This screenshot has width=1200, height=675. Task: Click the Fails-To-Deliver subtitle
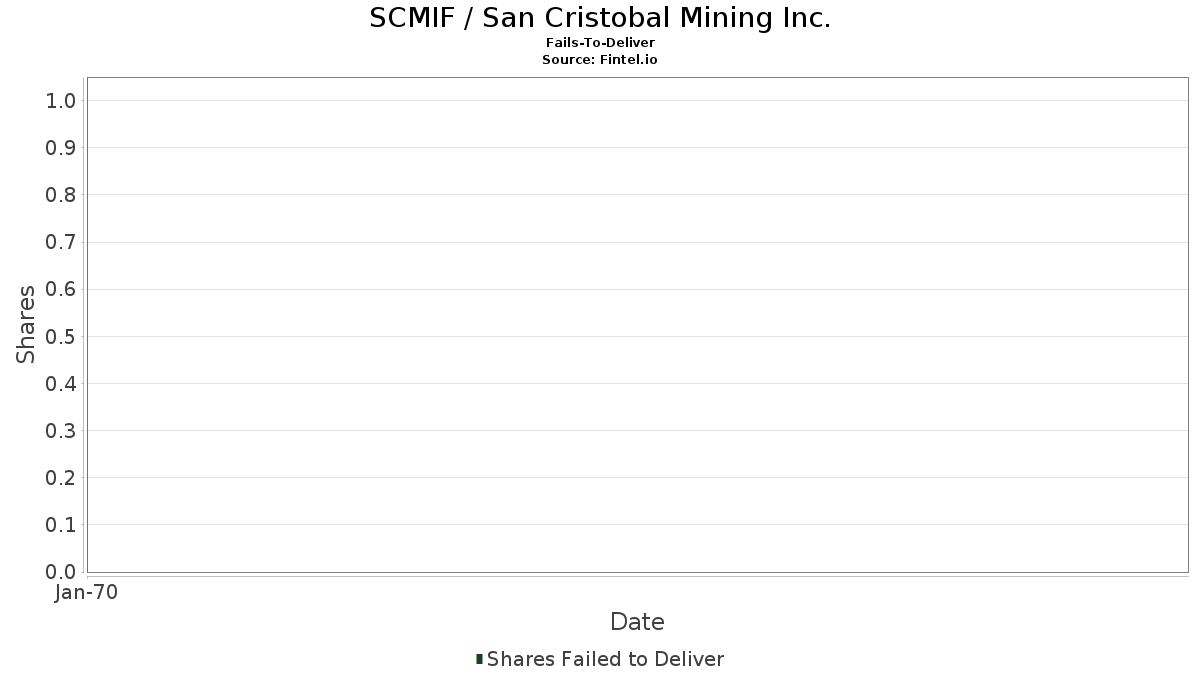click(600, 43)
